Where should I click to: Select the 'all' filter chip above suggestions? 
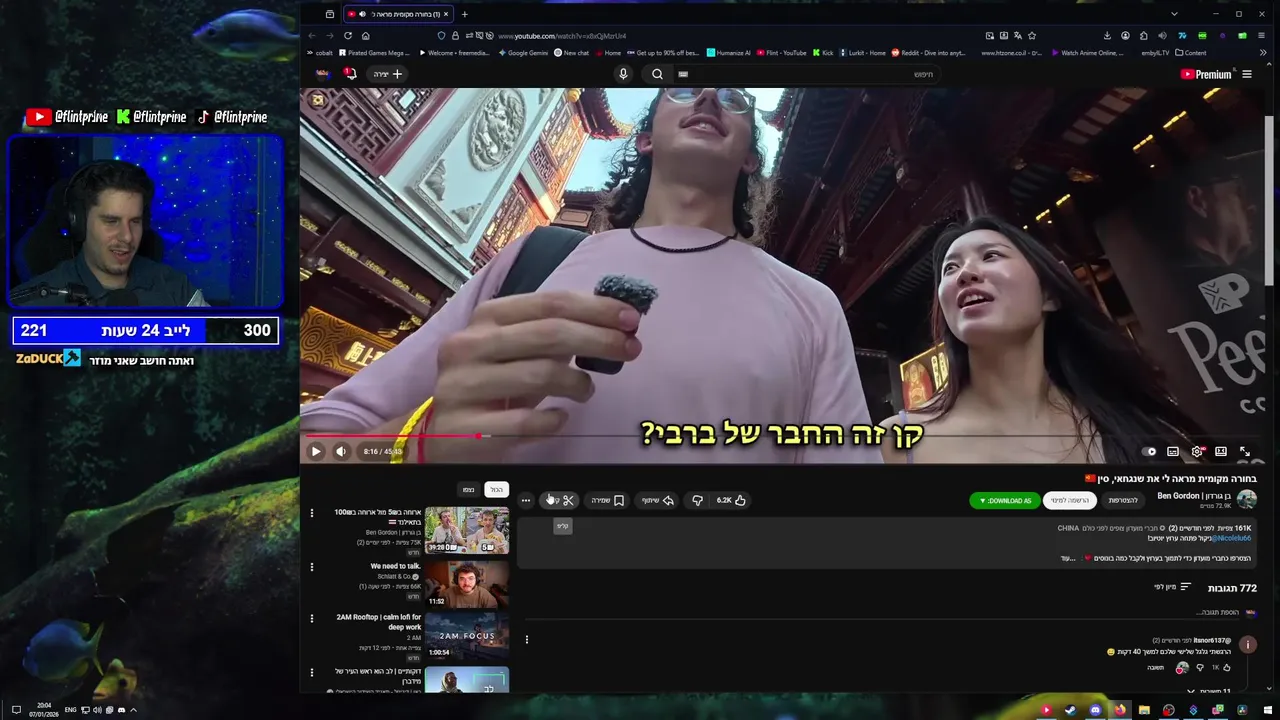pyautogui.click(x=497, y=490)
